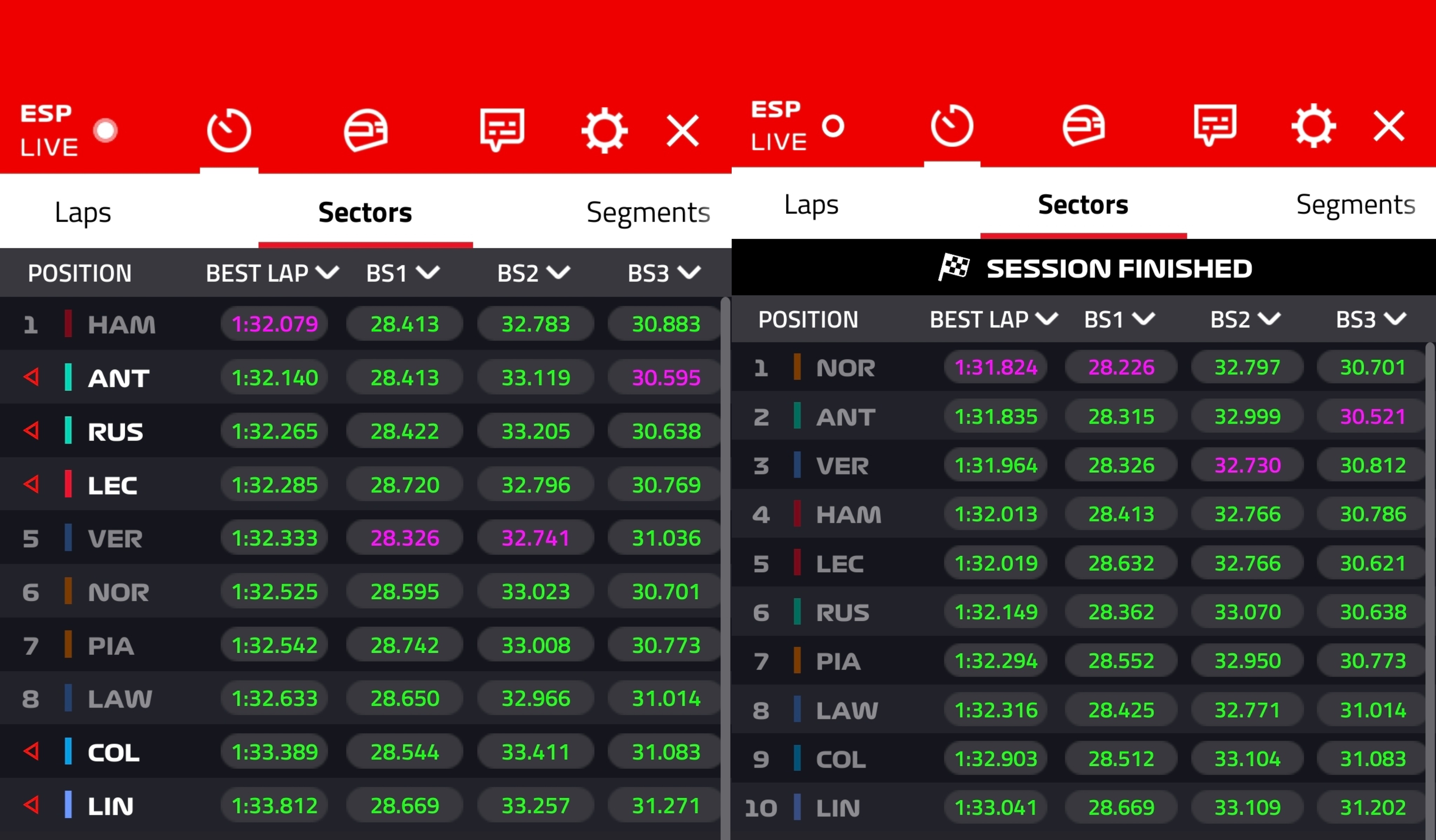Click the ESP LIVE label in right panel
The width and height of the screenshot is (1436, 840).
778,126
